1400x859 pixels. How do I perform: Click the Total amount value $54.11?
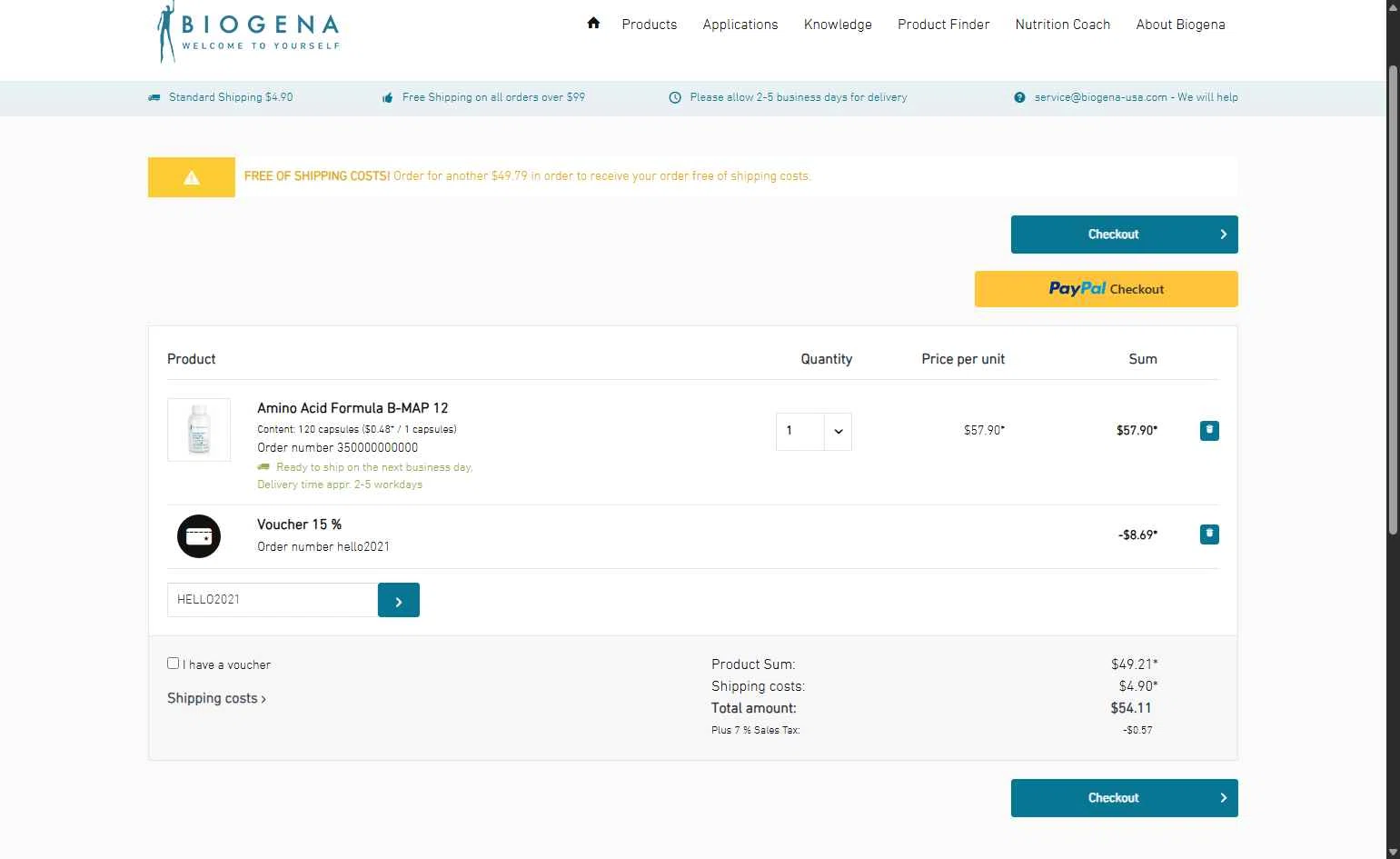pyautogui.click(x=1131, y=708)
